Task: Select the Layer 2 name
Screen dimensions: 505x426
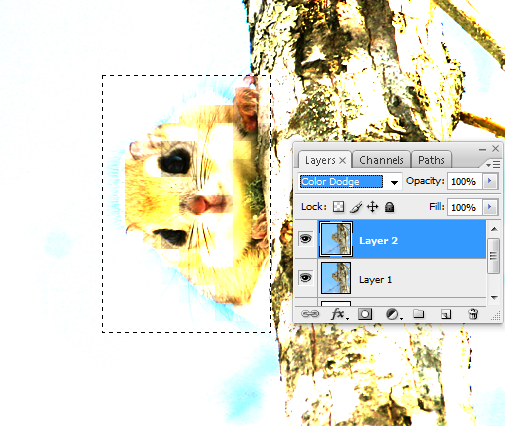Action: point(378,241)
